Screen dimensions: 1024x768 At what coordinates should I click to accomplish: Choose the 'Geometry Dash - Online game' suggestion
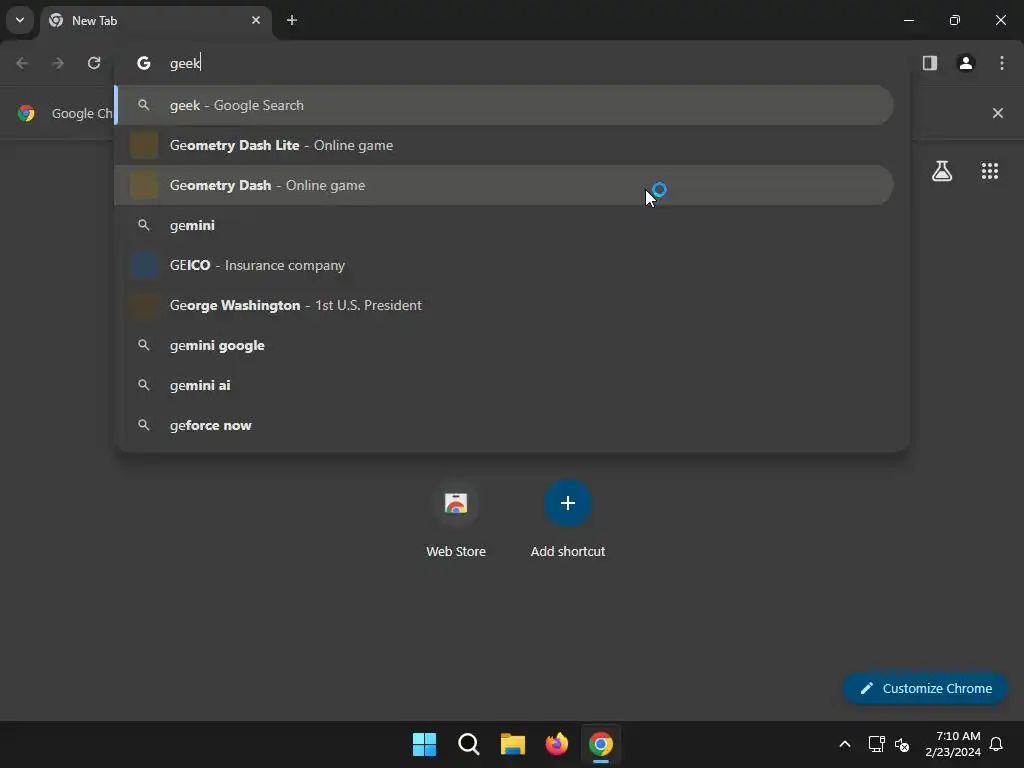504,185
